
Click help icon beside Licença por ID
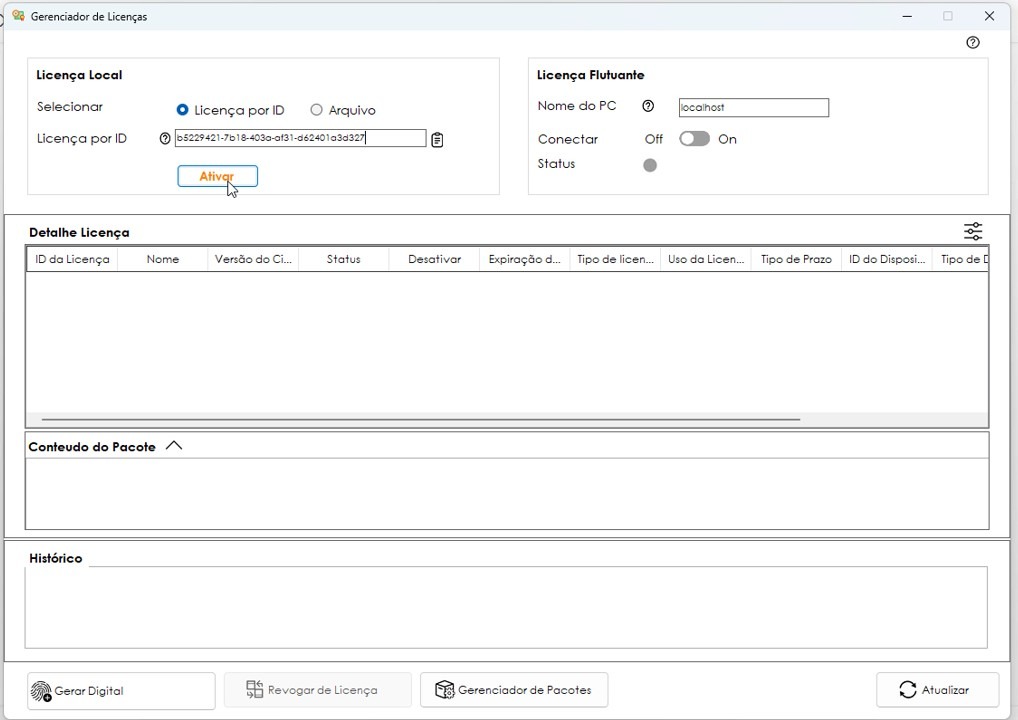[165, 138]
